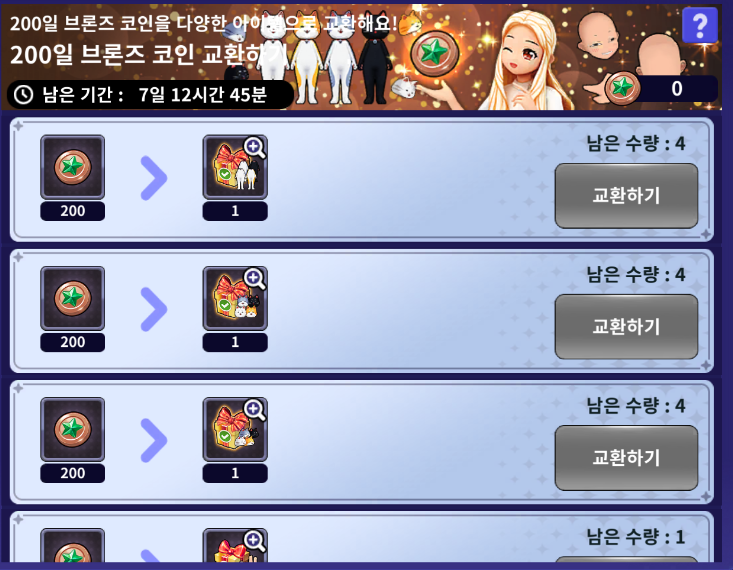This screenshot has width=733, height=570.
Task: Click the magnifier on second row reward
Action: 254,279
